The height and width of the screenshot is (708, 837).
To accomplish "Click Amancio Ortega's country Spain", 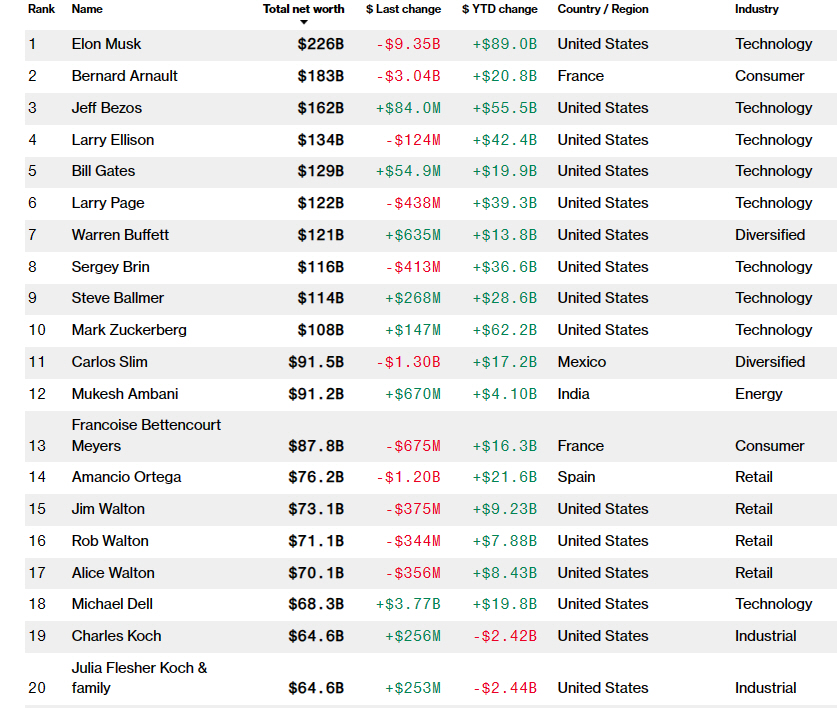I will [x=576, y=477].
